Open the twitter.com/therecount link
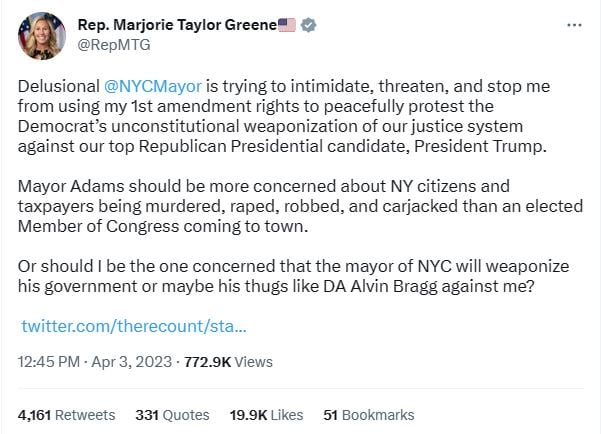Viewport: 601px width, 434px height. coord(134,327)
